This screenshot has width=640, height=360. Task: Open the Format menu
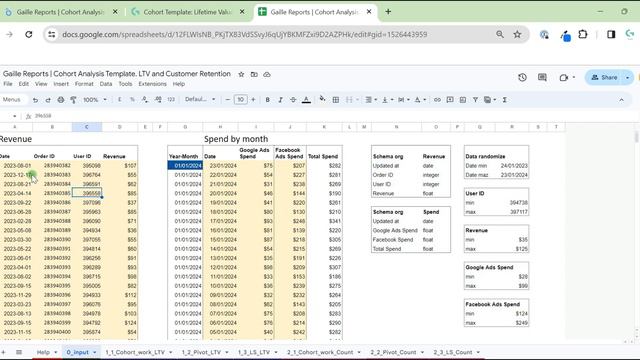click(84, 84)
